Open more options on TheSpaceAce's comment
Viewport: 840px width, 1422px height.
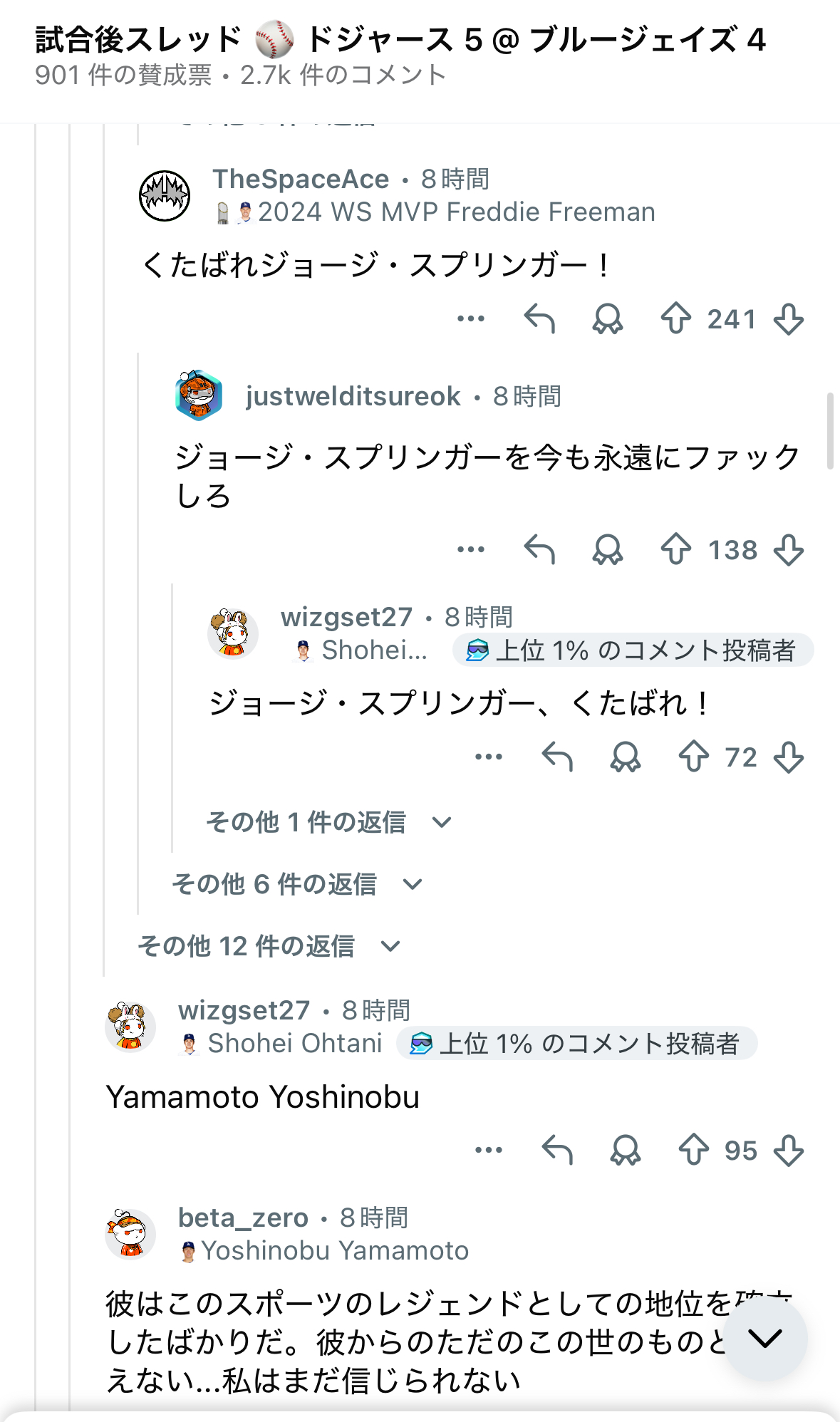[471, 318]
